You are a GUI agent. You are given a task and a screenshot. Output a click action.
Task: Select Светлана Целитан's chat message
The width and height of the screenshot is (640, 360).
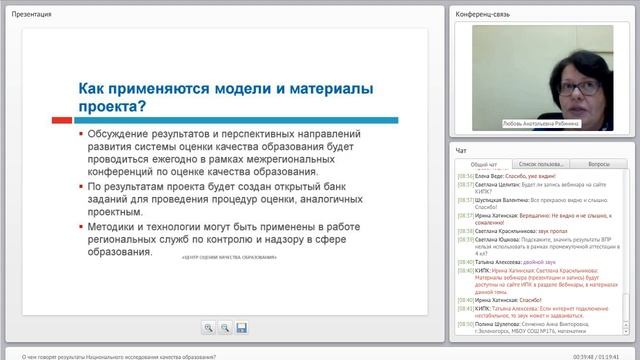point(532,188)
